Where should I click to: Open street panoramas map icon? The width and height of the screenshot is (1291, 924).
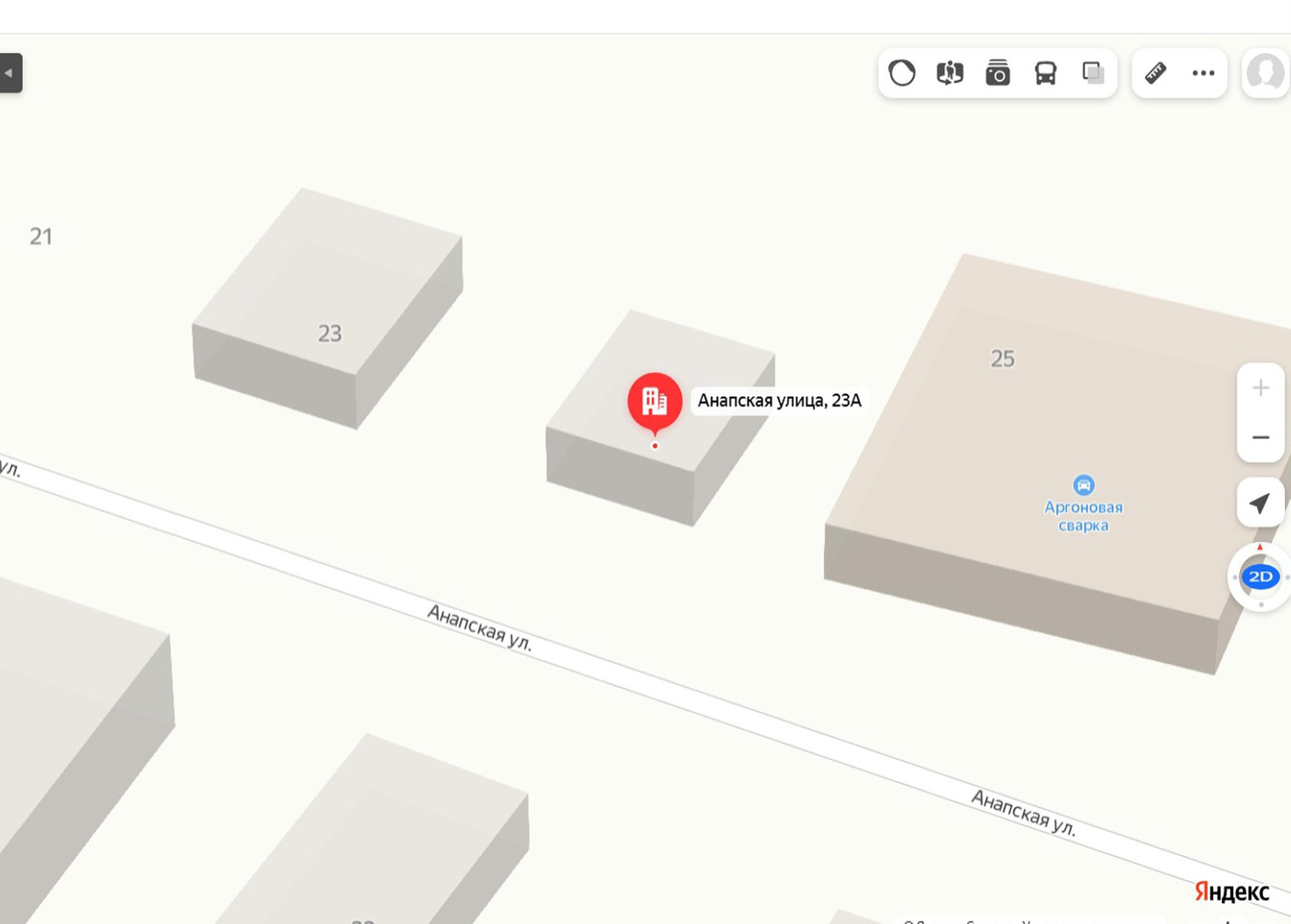pos(949,73)
